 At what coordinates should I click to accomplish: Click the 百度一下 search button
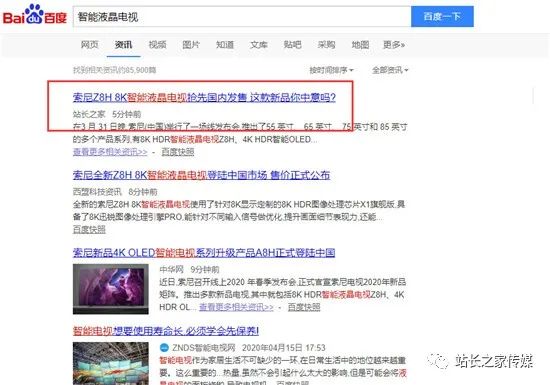tap(442, 16)
